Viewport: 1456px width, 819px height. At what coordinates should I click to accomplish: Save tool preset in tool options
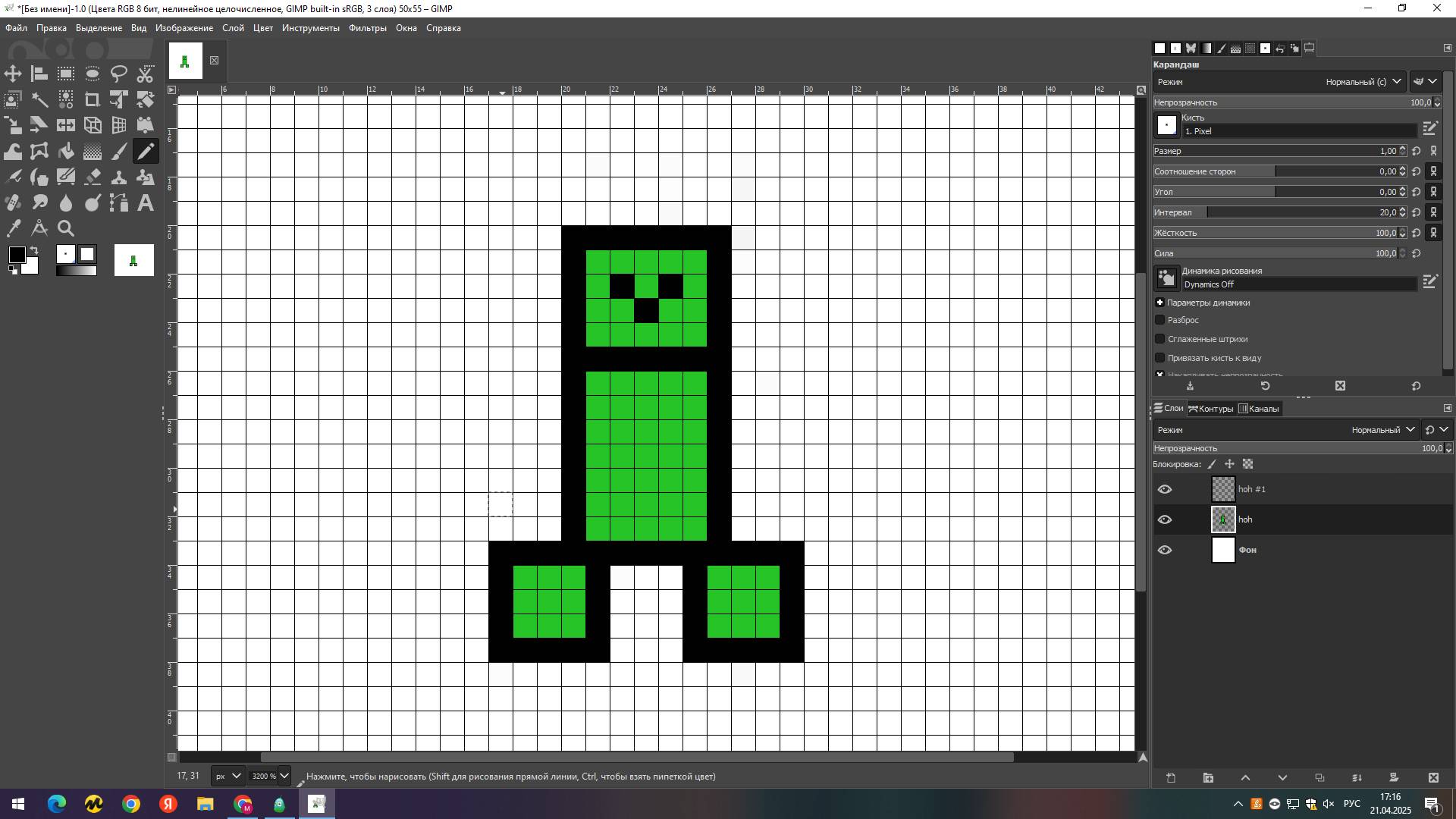click(1190, 386)
